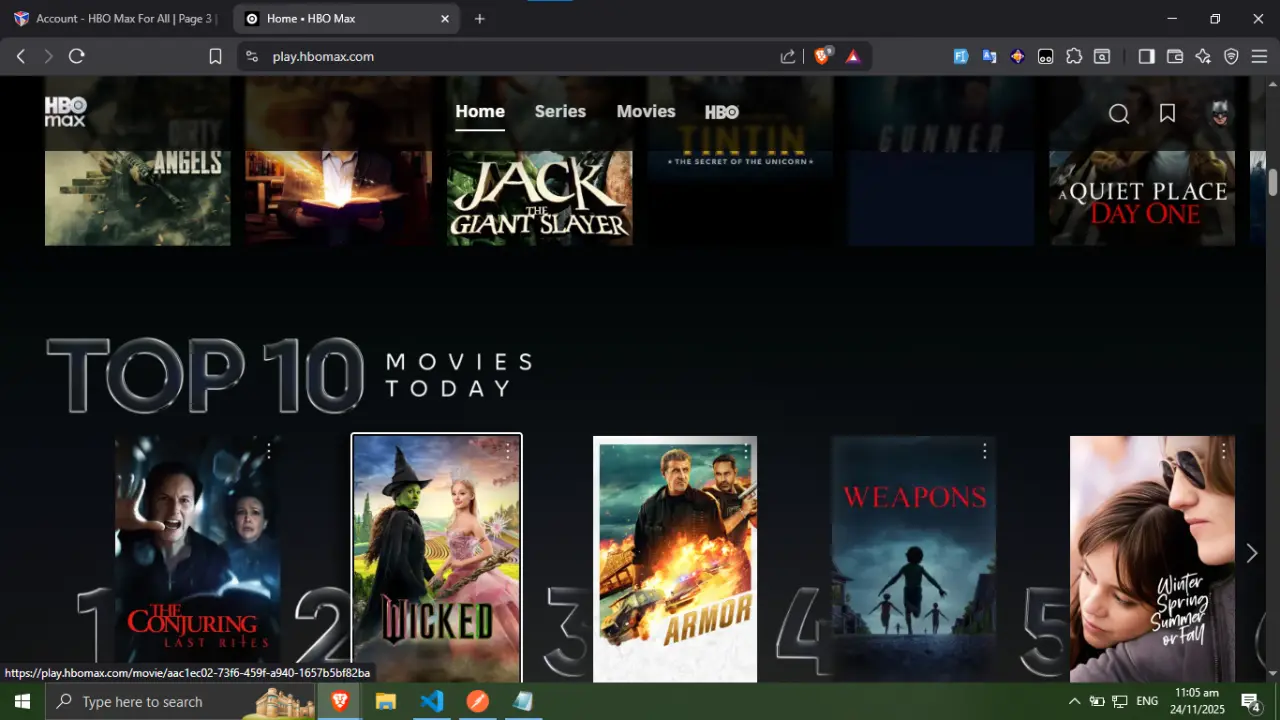This screenshot has height=720, width=1280.
Task: Go to the Home nav tab
Action: tap(480, 112)
